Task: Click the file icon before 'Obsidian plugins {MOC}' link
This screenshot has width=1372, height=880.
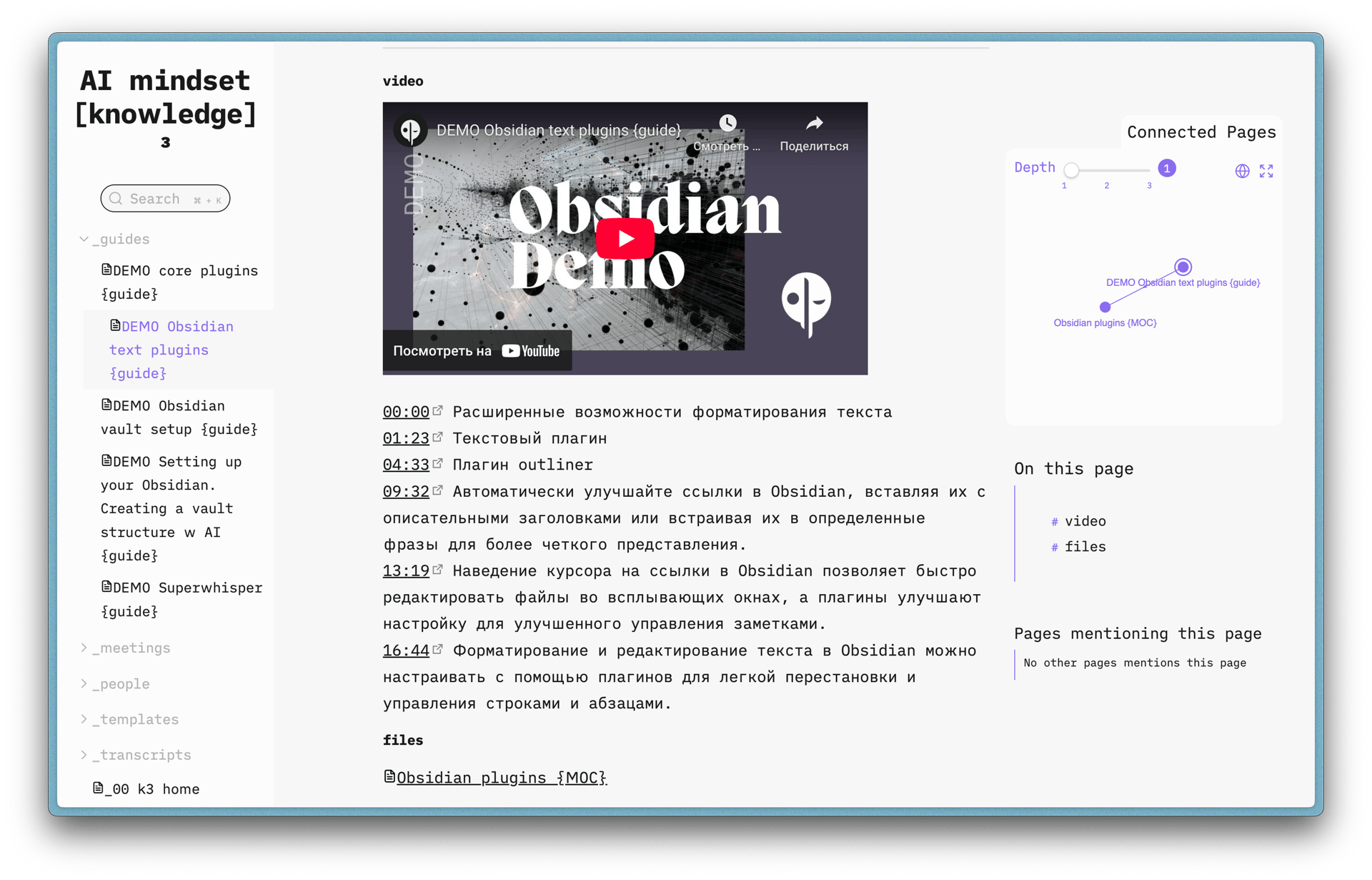Action: 389,776
